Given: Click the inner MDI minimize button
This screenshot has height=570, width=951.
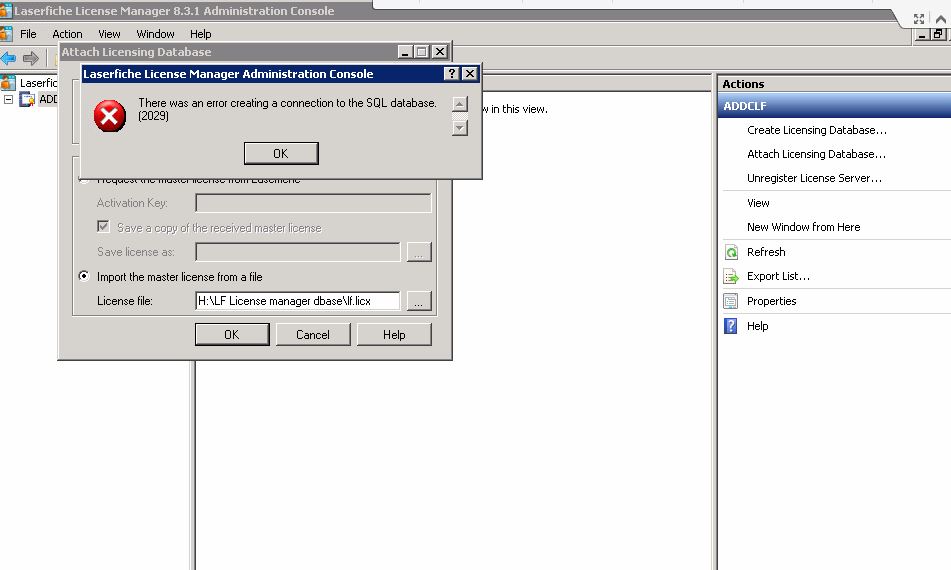Looking at the screenshot, I should coord(922,35).
